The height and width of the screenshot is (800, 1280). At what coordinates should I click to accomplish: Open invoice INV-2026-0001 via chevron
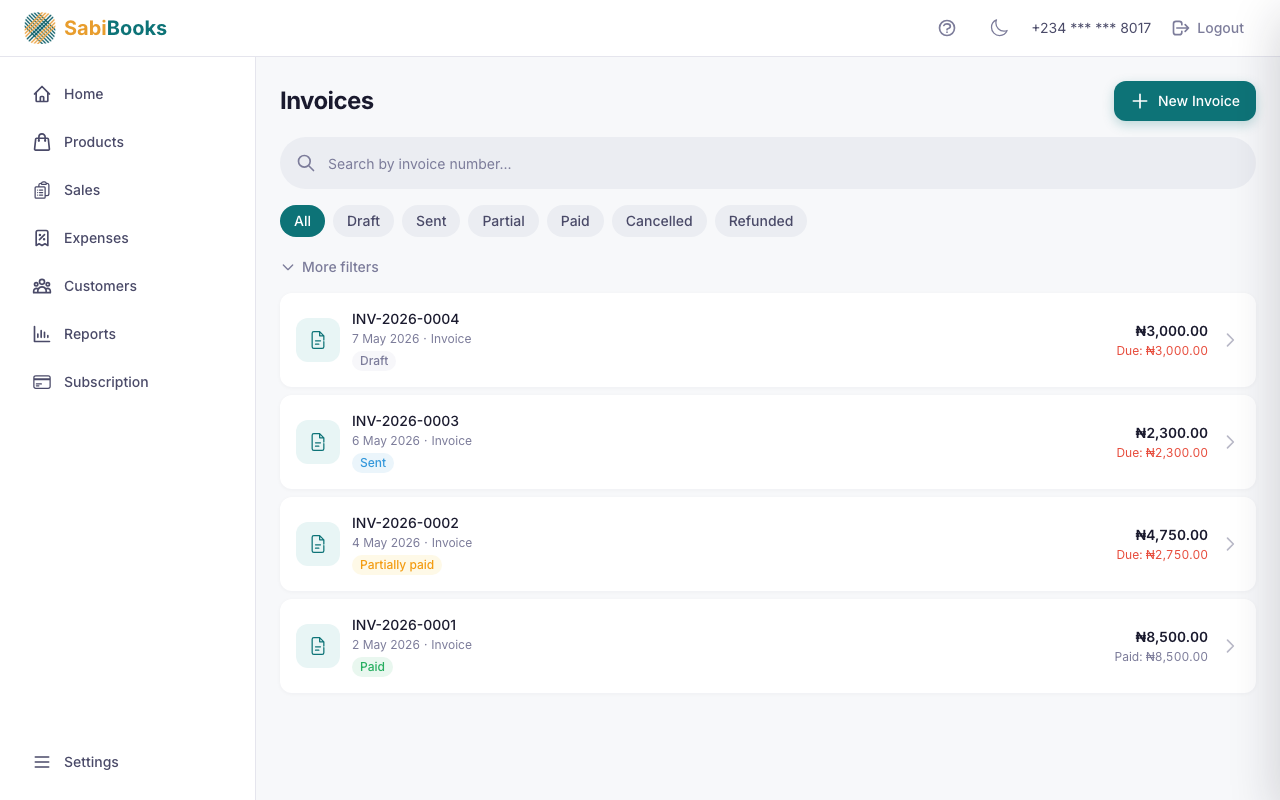point(1230,646)
